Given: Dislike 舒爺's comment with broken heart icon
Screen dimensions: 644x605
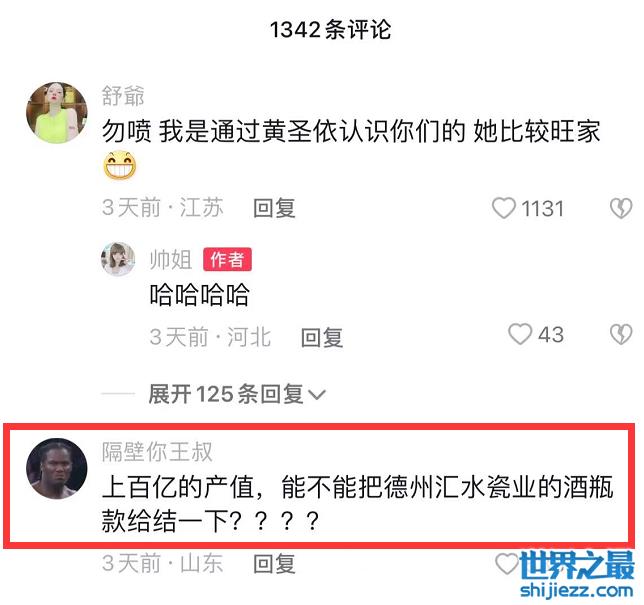Looking at the screenshot, I should tap(621, 208).
